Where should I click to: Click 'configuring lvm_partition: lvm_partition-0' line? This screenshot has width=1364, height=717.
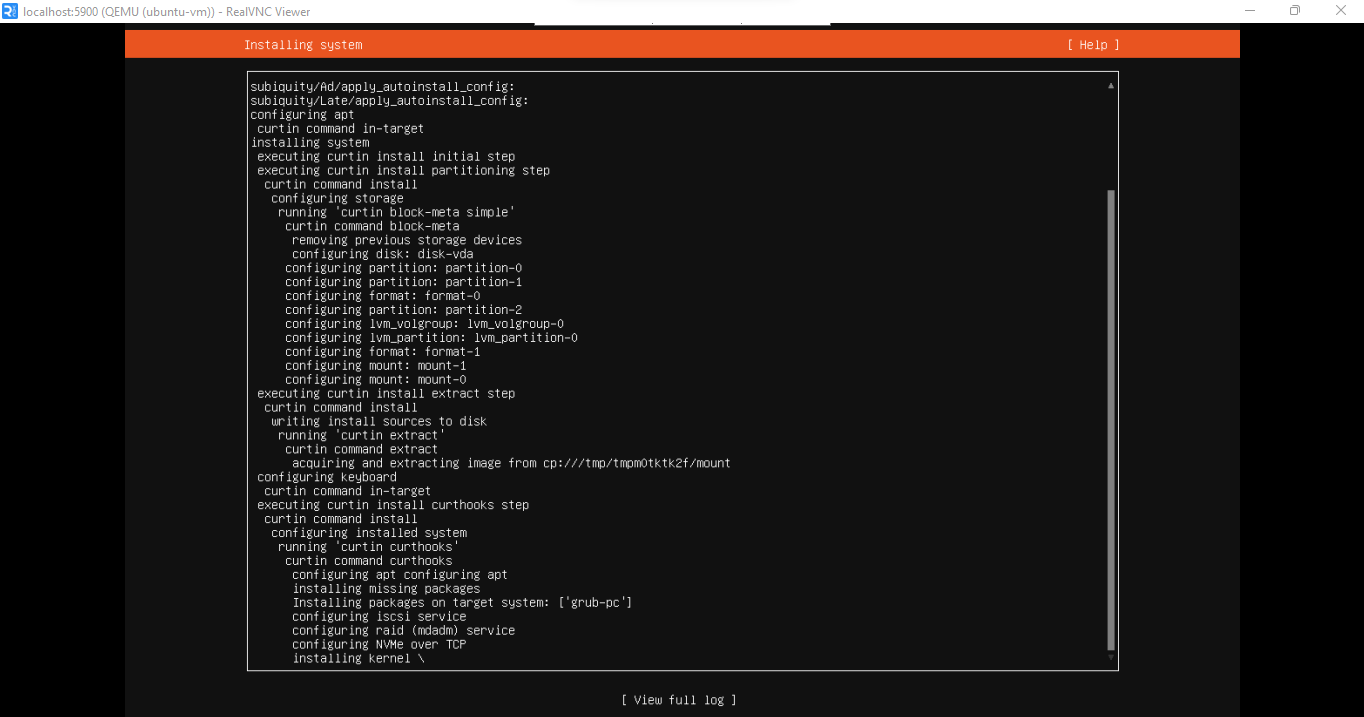[x=431, y=339]
